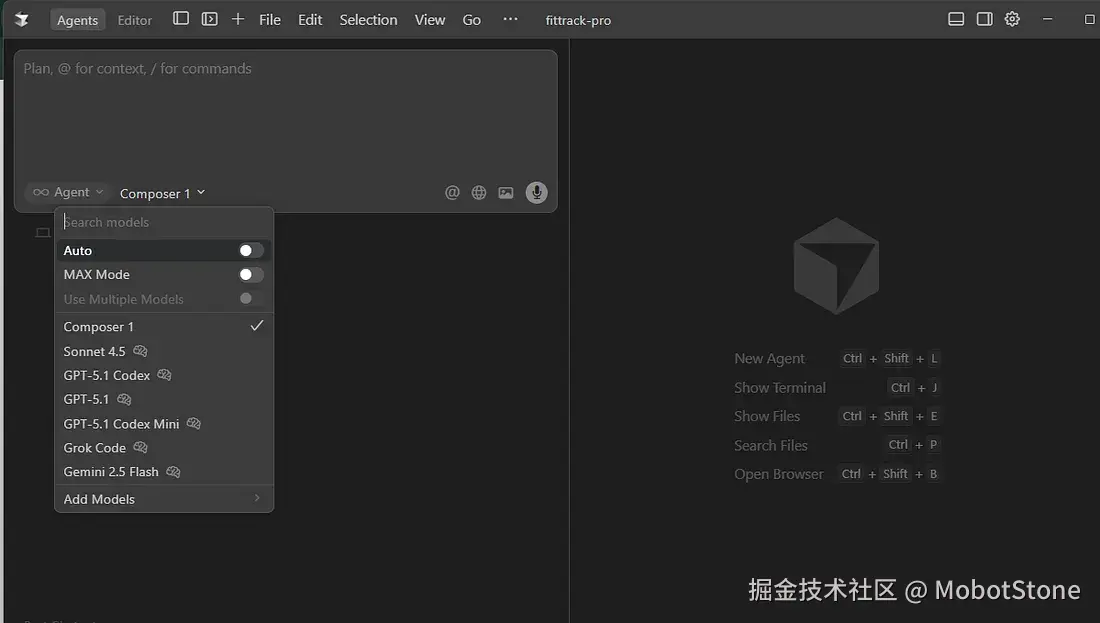Expand the Add Models submenu
Viewport: 1100px width, 623px height.
point(164,499)
